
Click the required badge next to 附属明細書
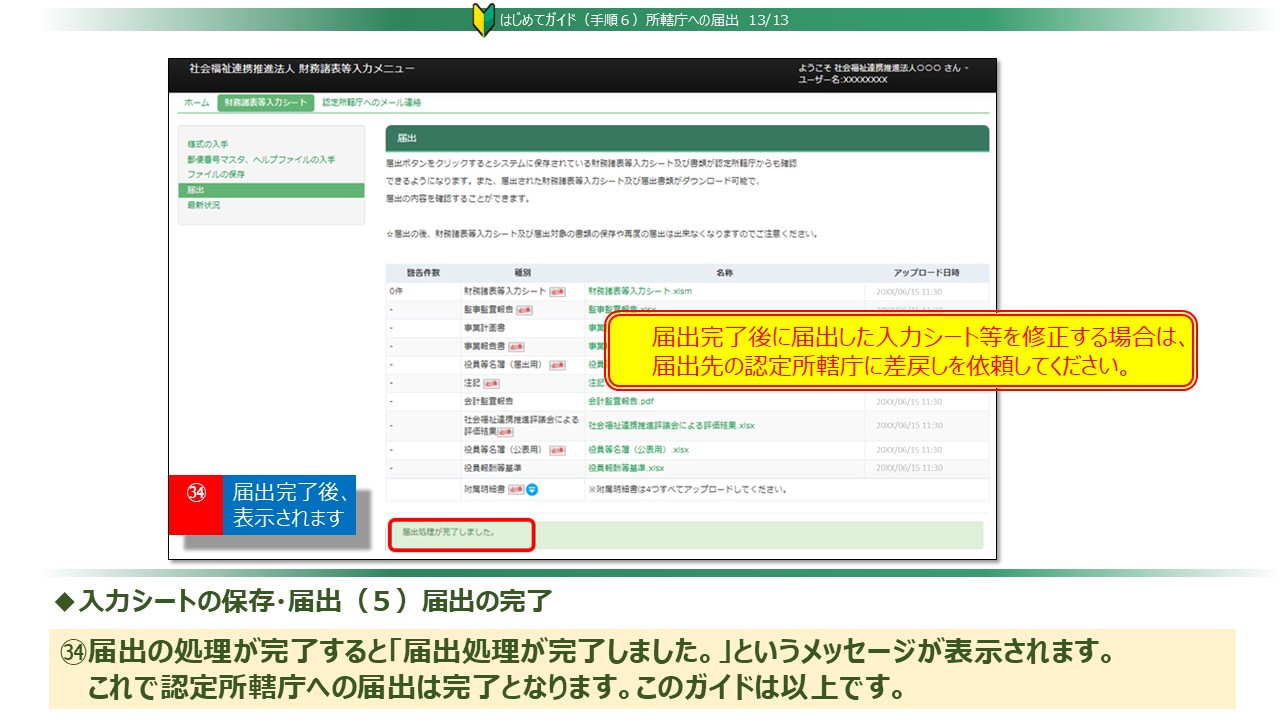coord(516,490)
